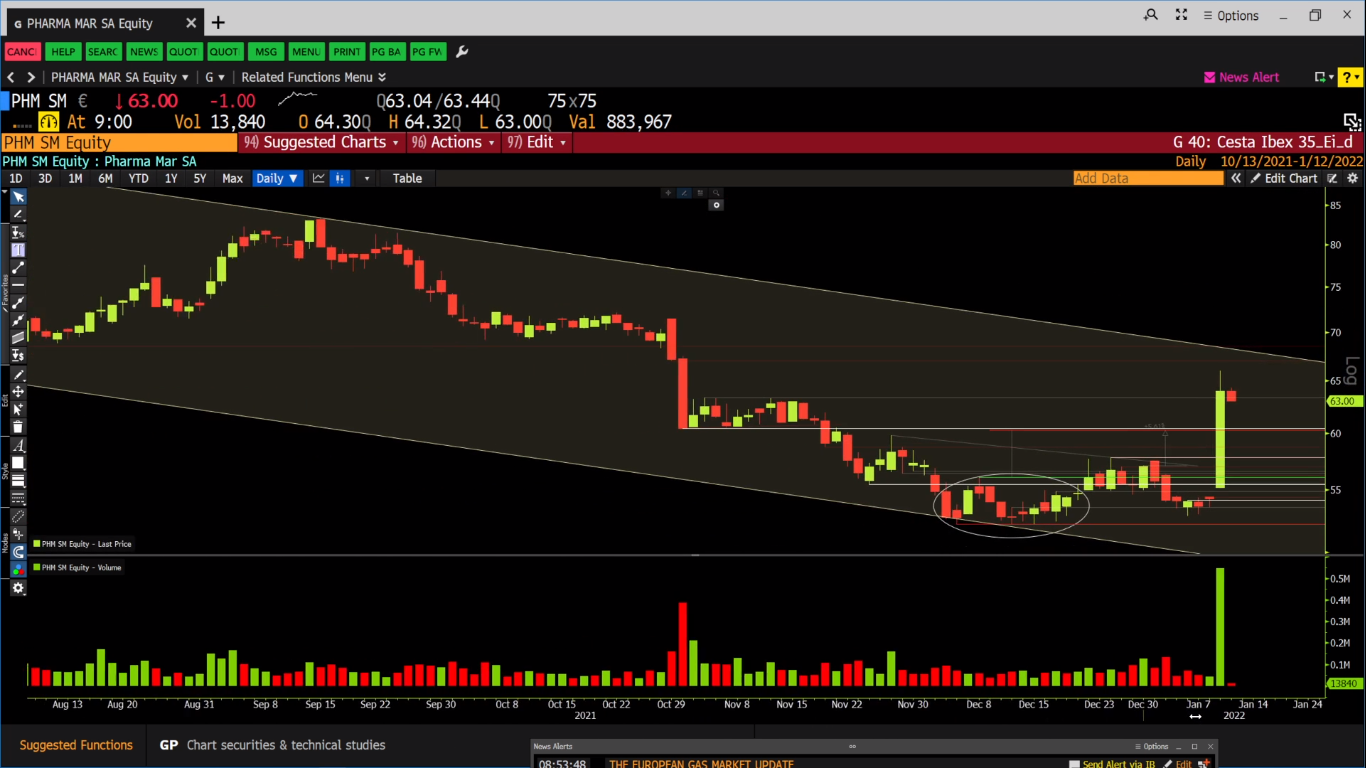1366x768 pixels.
Task: Select the trend line drawing tool
Action: (18, 267)
